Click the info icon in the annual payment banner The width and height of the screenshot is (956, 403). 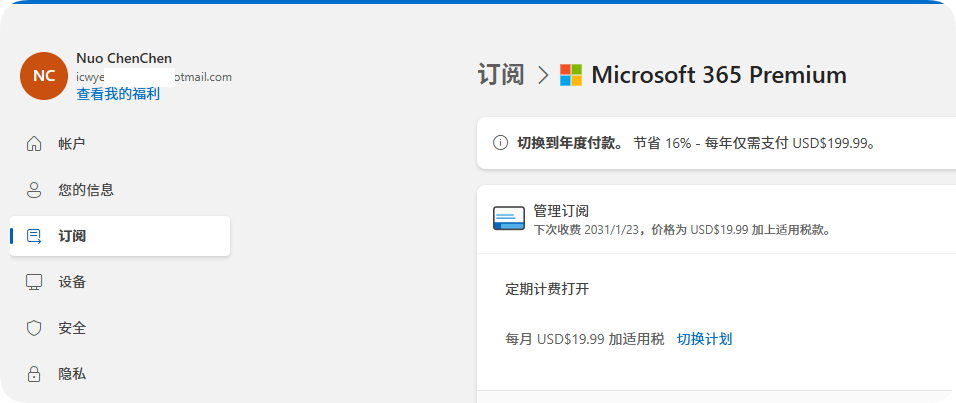(x=500, y=143)
